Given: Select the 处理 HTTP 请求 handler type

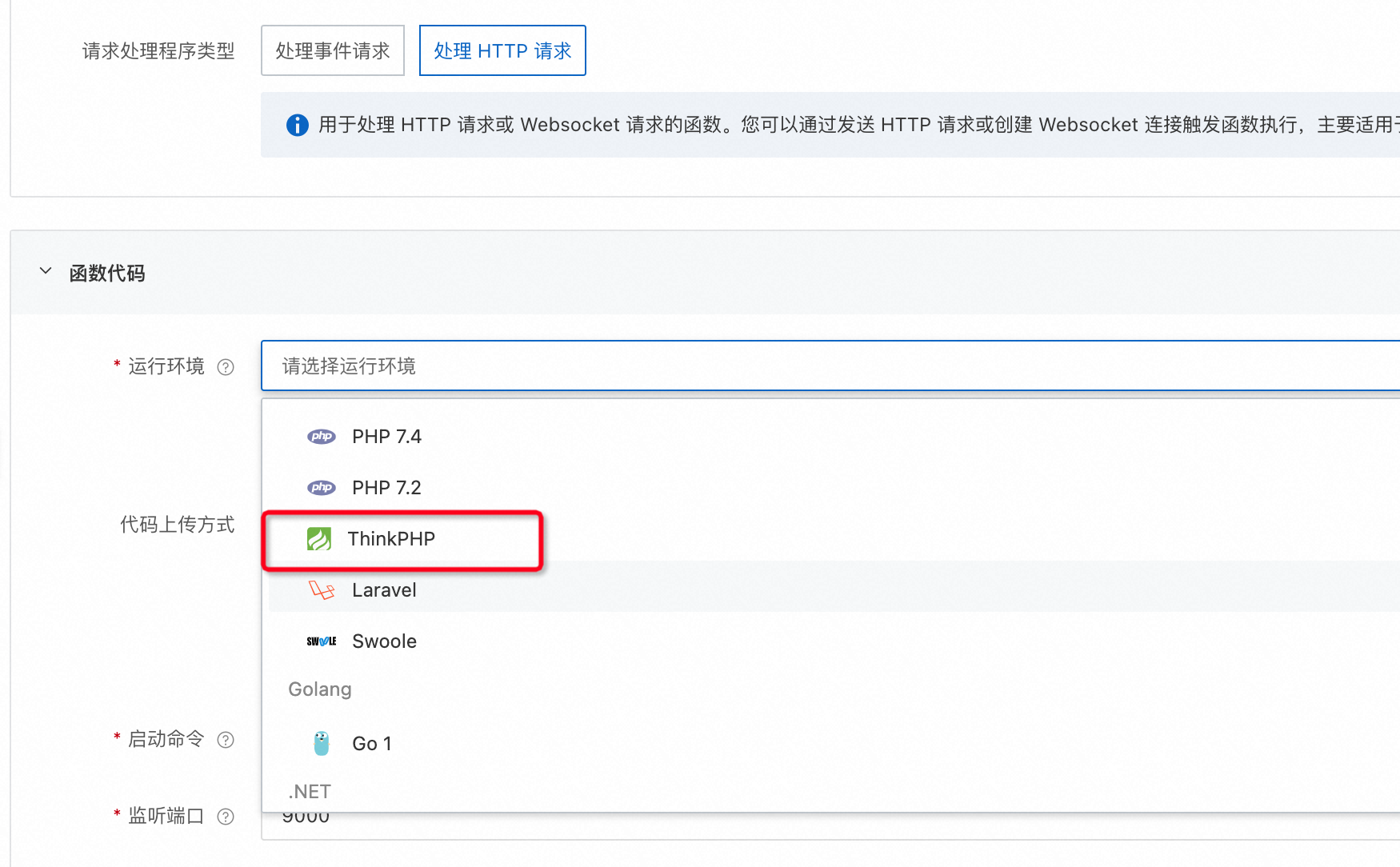Looking at the screenshot, I should (x=502, y=50).
